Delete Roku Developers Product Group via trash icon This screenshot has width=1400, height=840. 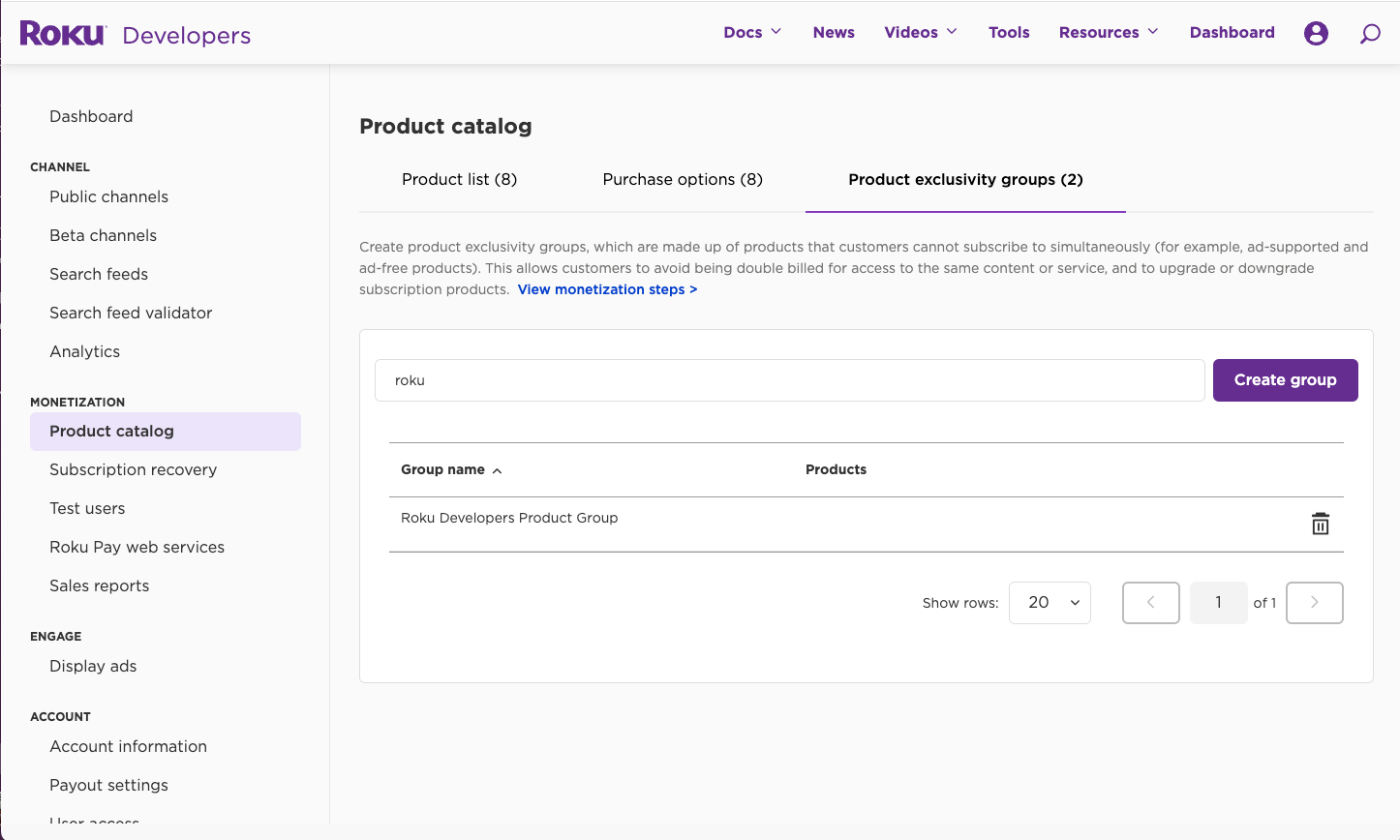coord(1320,524)
